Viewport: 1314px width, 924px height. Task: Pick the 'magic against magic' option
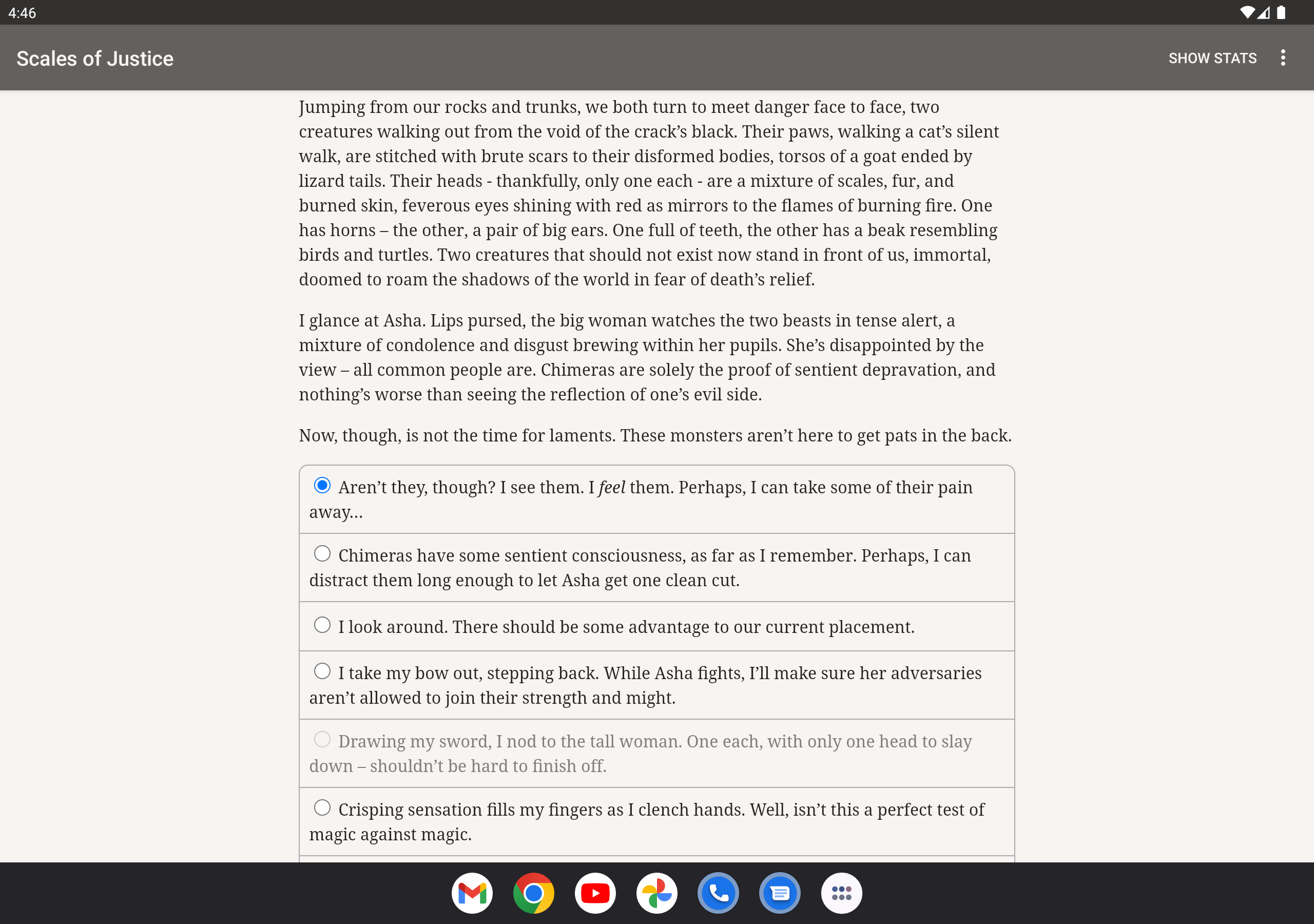(x=656, y=821)
